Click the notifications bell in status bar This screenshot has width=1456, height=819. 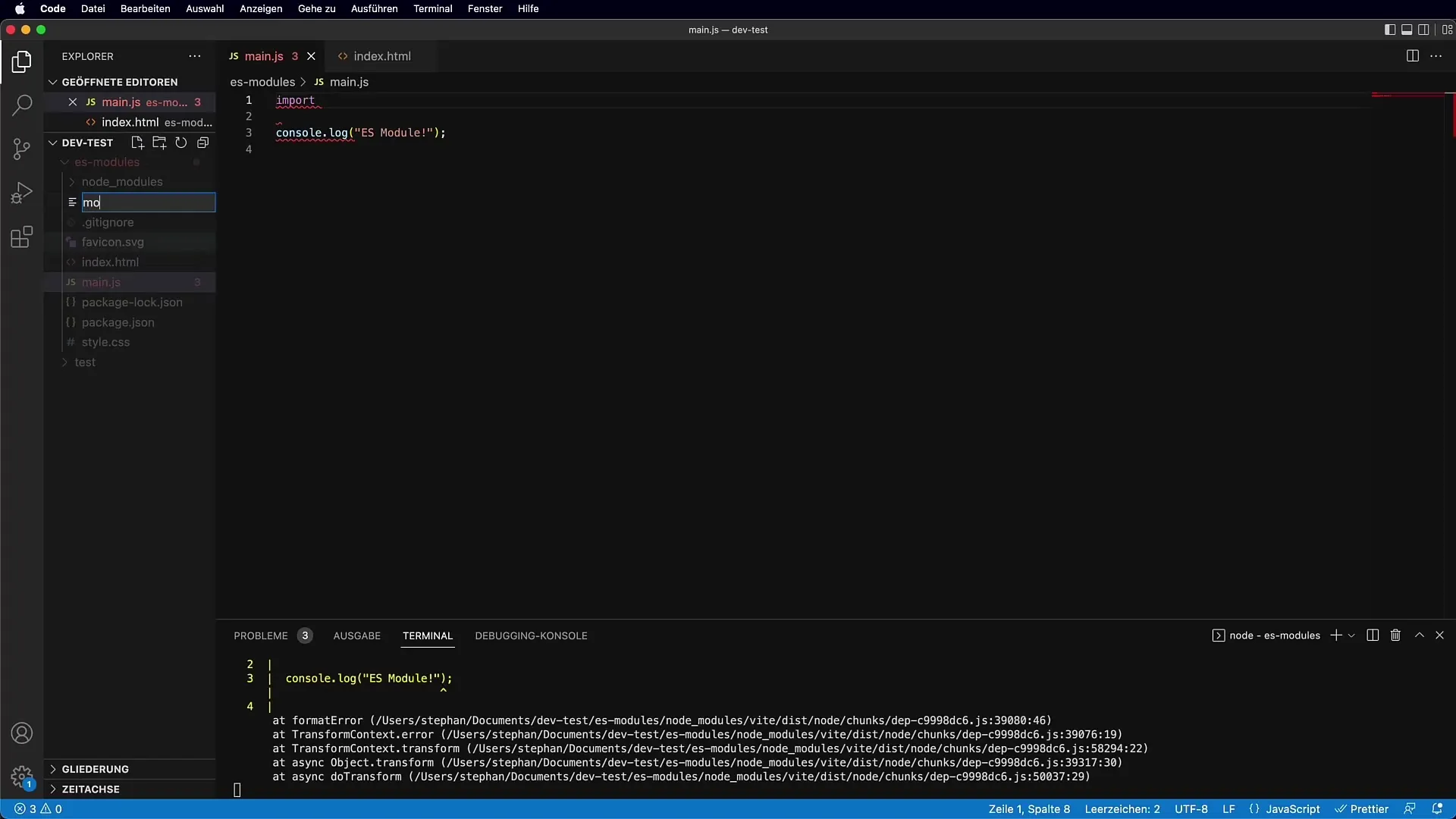point(1437,809)
